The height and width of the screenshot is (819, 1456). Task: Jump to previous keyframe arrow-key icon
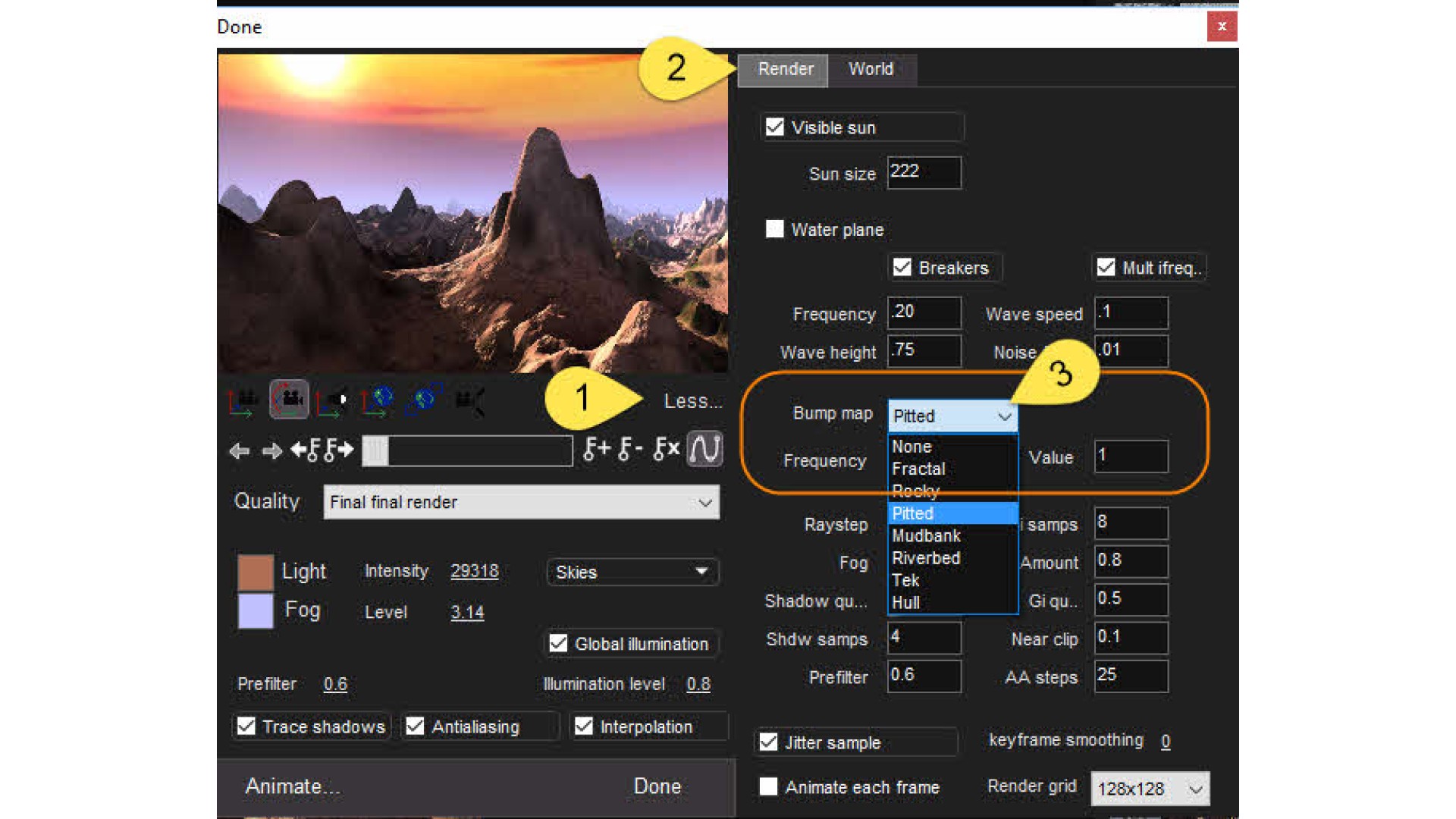(x=306, y=450)
